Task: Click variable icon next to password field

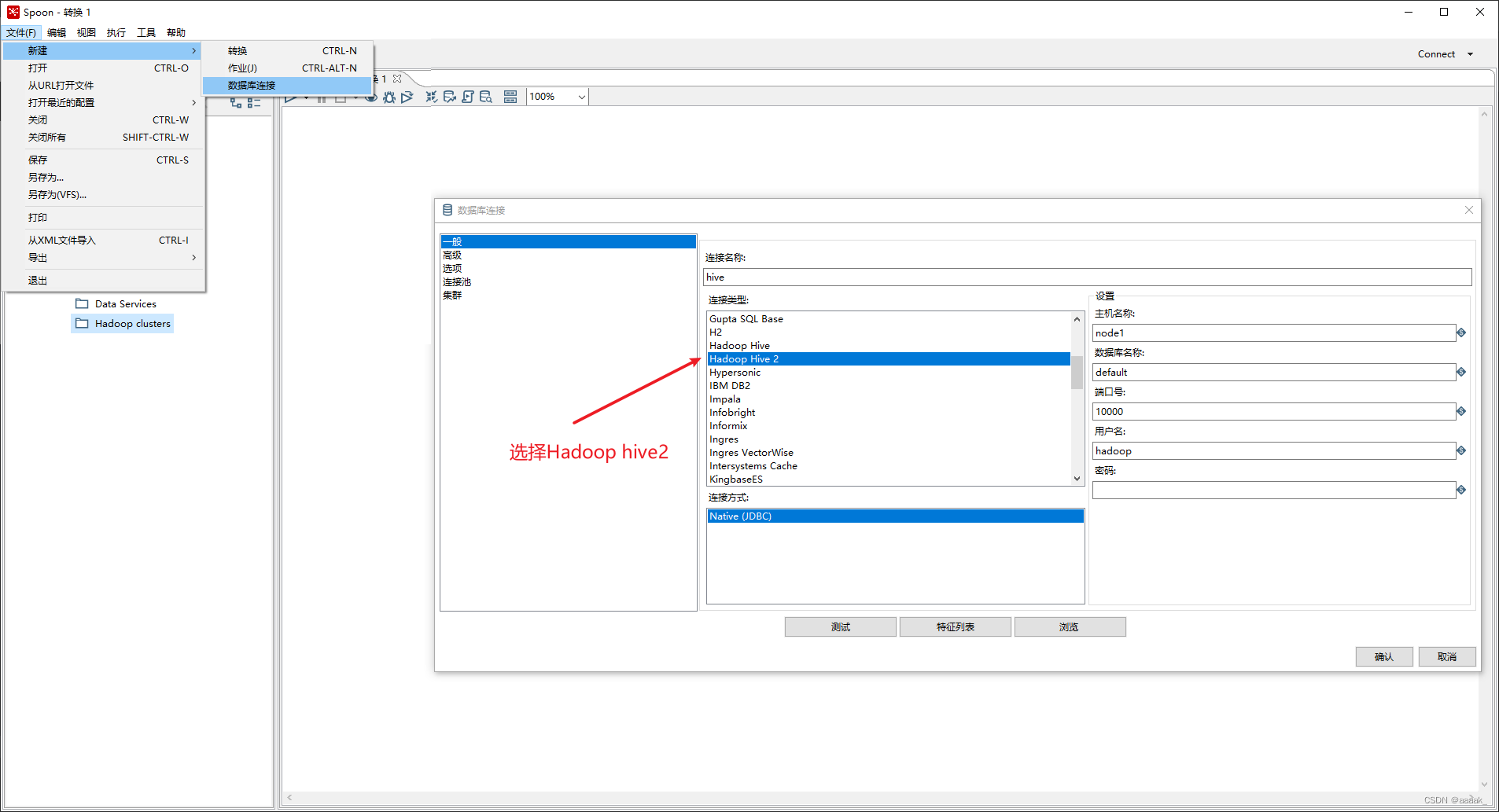Action: 1461,490
